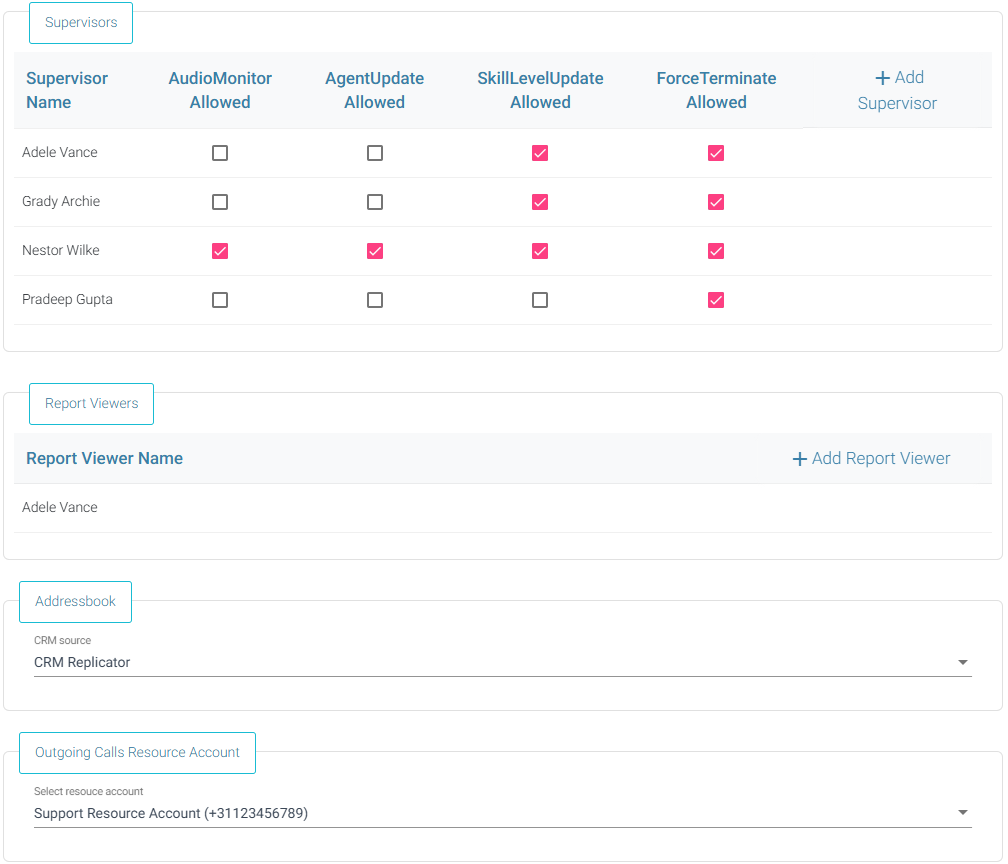
Task: Click the Add Report Viewer text link
Action: click(x=880, y=459)
